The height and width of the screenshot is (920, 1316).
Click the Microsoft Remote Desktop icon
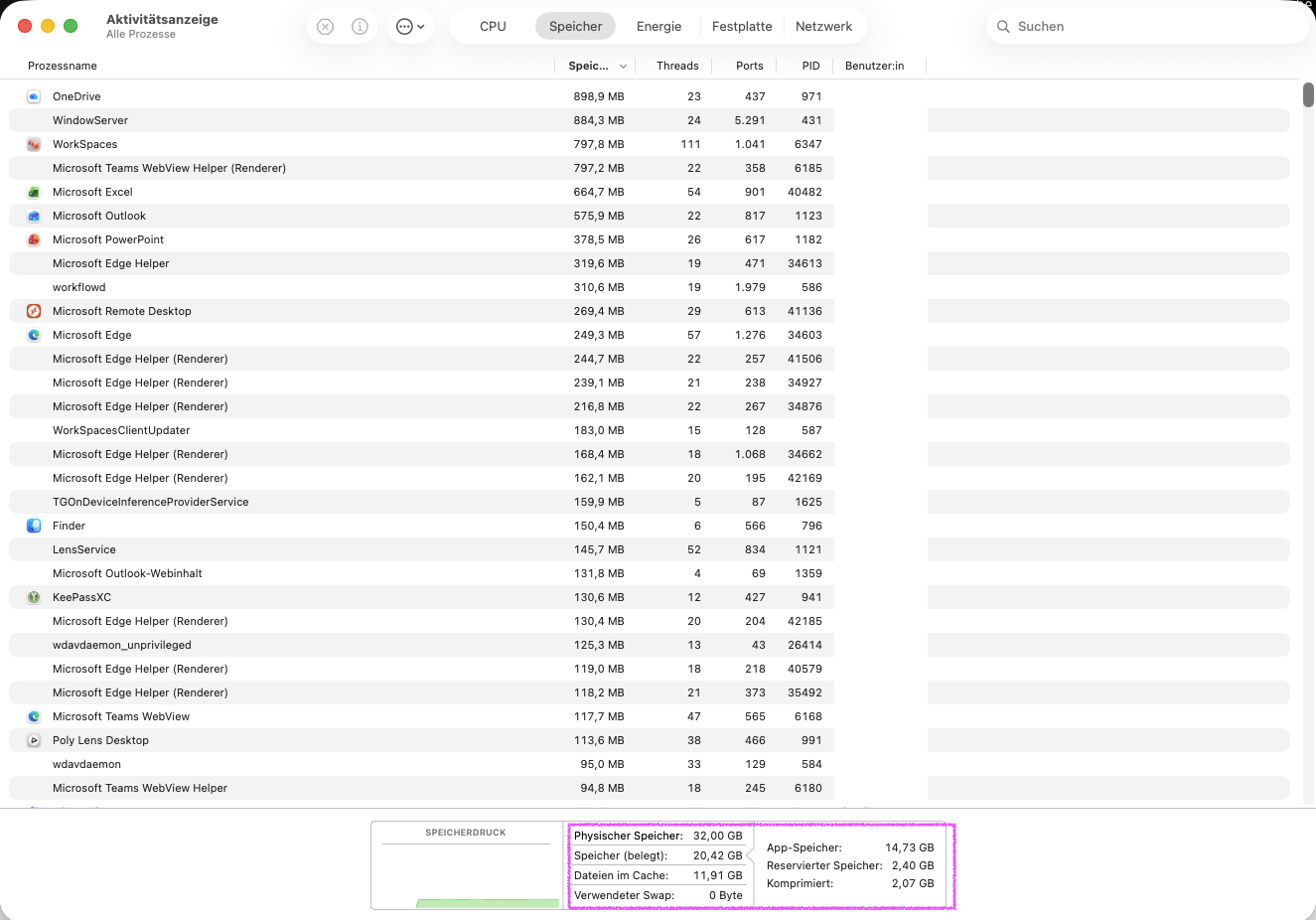[x=34, y=311]
